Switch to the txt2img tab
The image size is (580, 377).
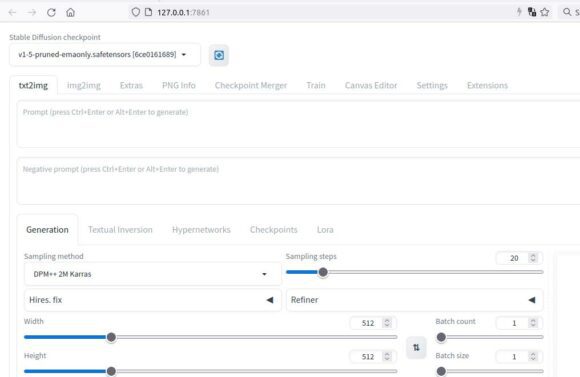[33, 85]
